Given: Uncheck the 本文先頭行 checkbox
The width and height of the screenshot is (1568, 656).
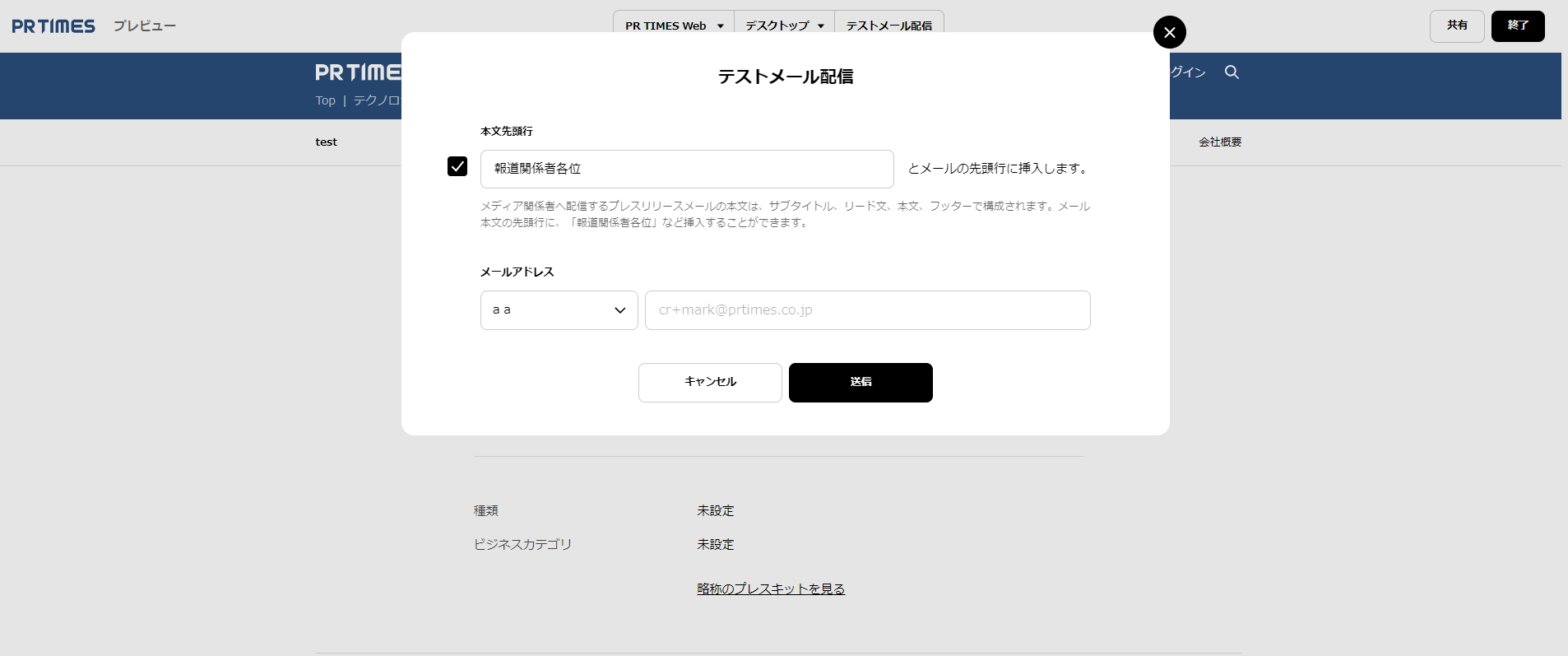Looking at the screenshot, I should point(457,166).
